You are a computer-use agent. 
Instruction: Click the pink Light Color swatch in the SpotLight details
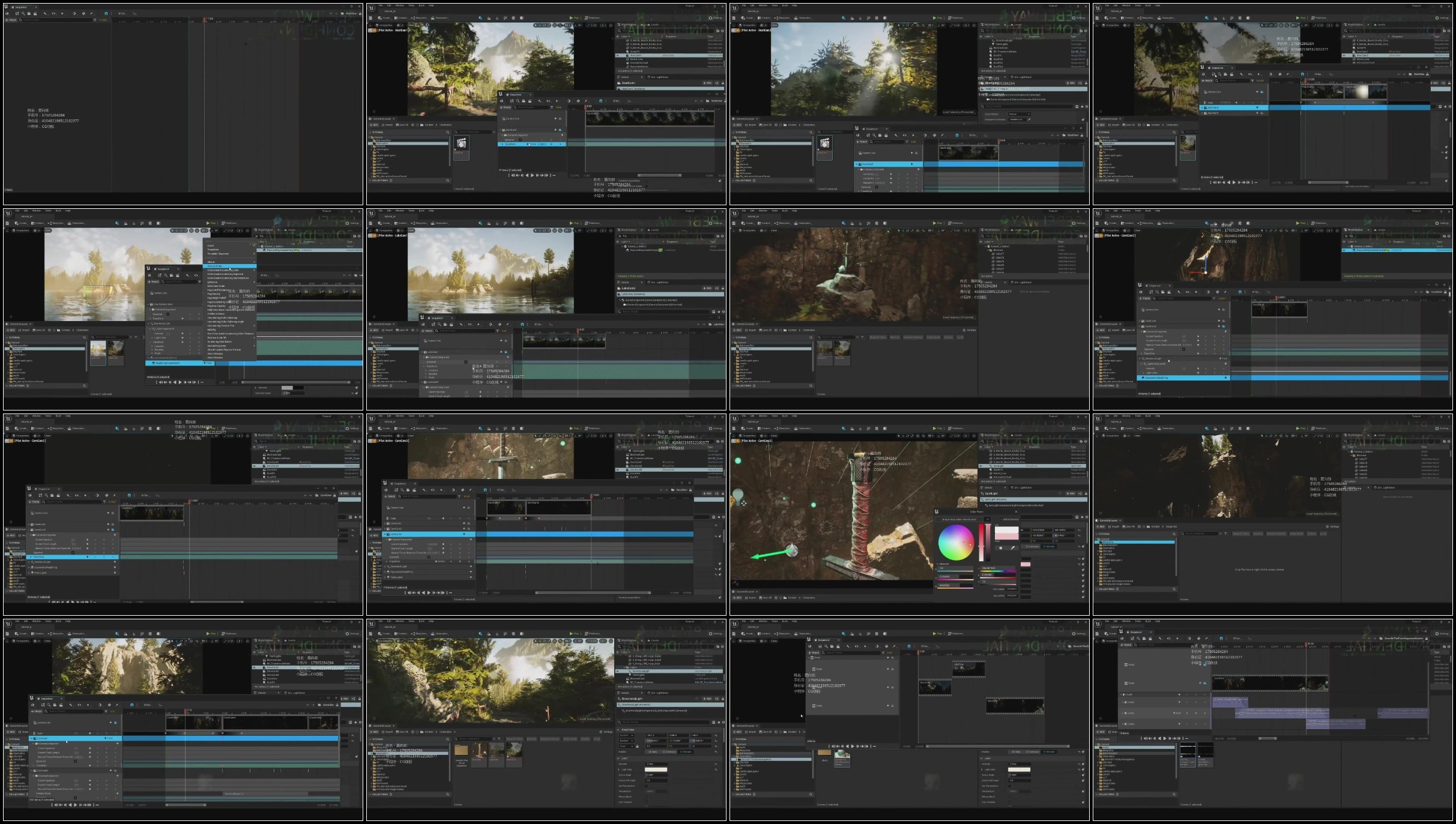pos(1026,564)
